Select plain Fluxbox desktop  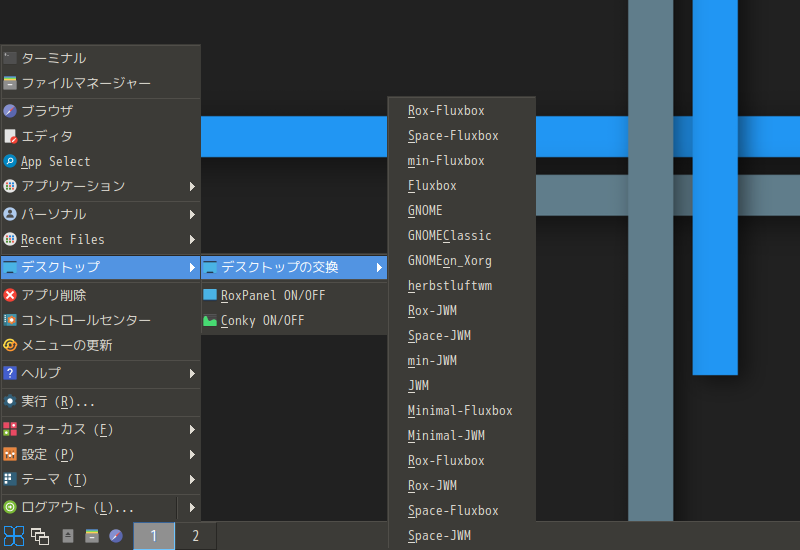coord(462,186)
